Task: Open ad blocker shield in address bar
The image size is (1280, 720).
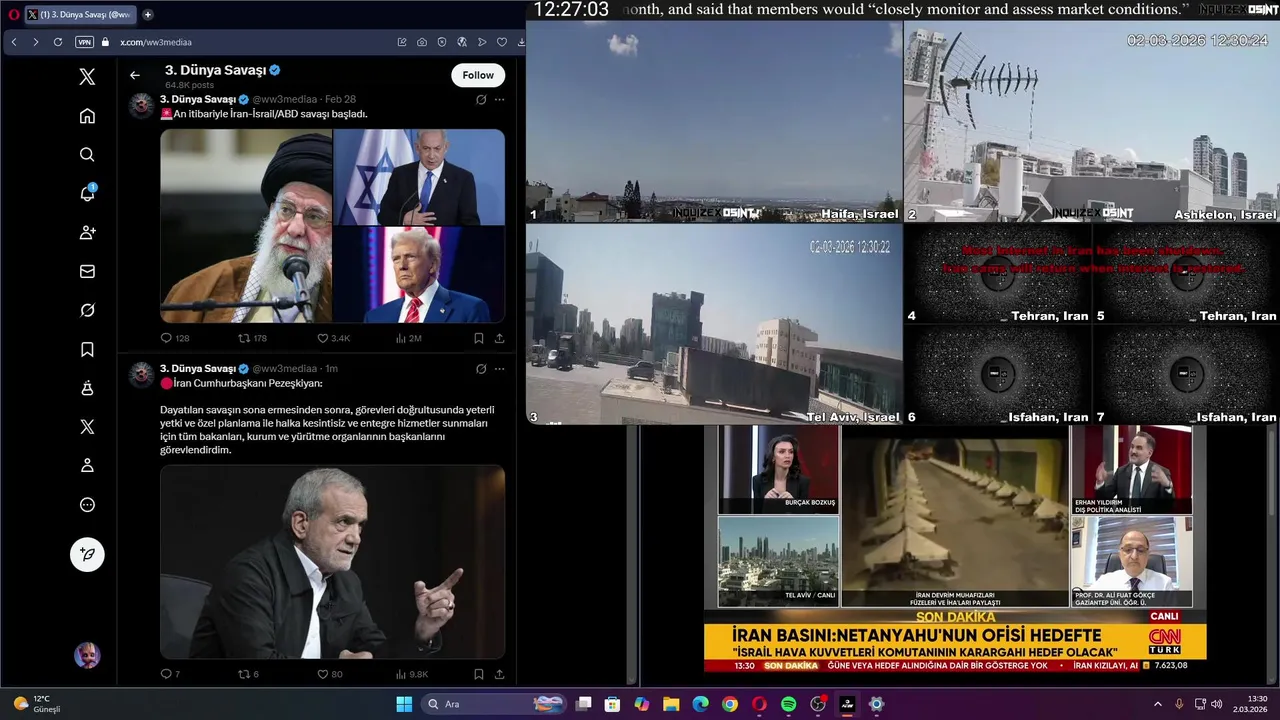Action: pos(442,42)
